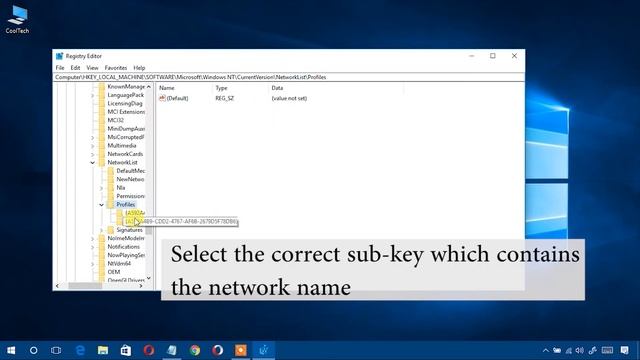Select the LicensingDiag key

[124, 103]
